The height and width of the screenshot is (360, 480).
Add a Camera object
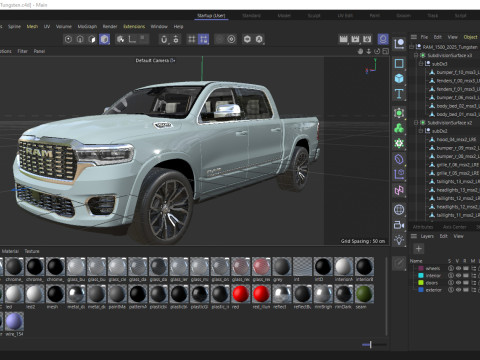399,225
